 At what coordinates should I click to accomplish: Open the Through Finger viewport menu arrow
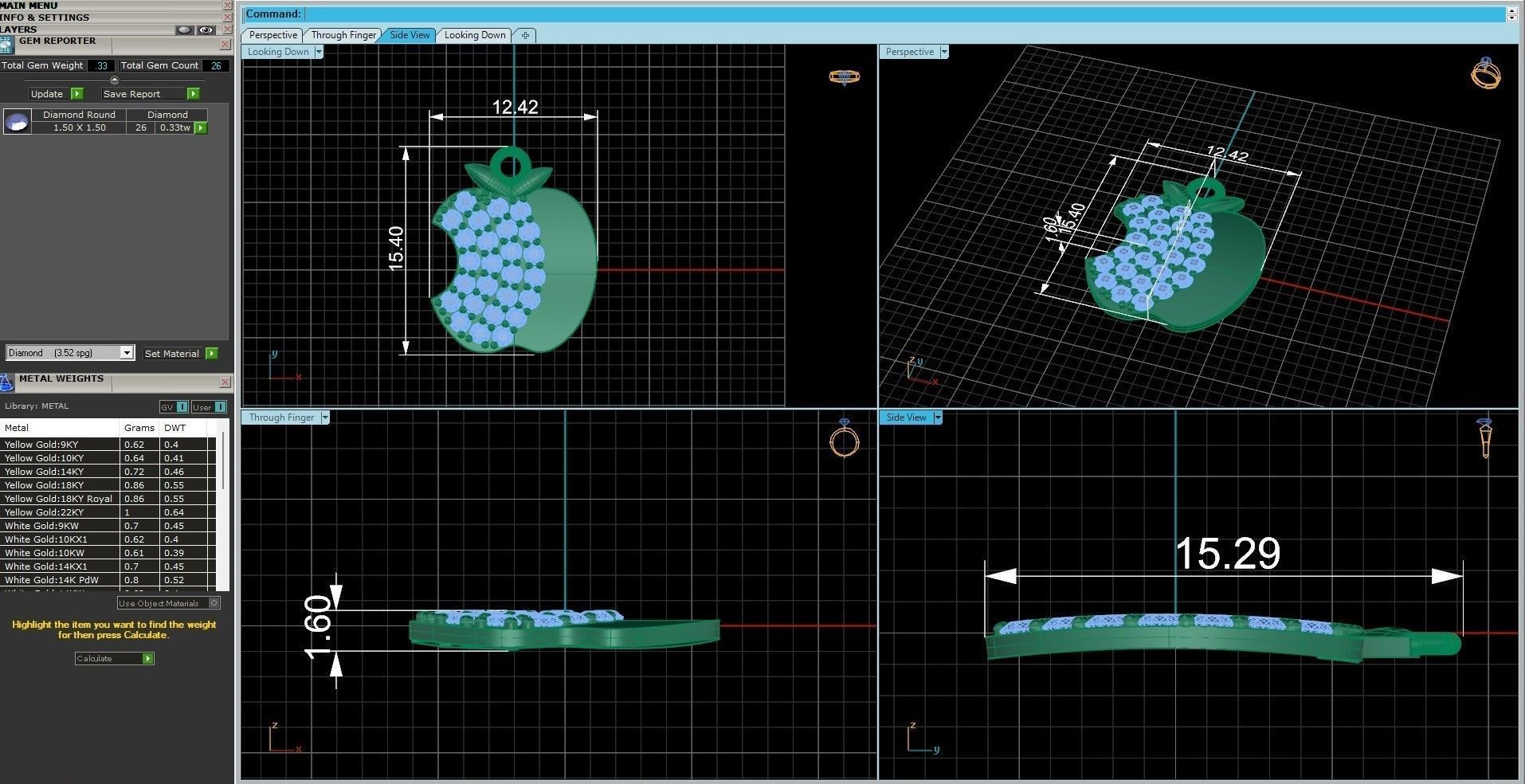tap(325, 417)
